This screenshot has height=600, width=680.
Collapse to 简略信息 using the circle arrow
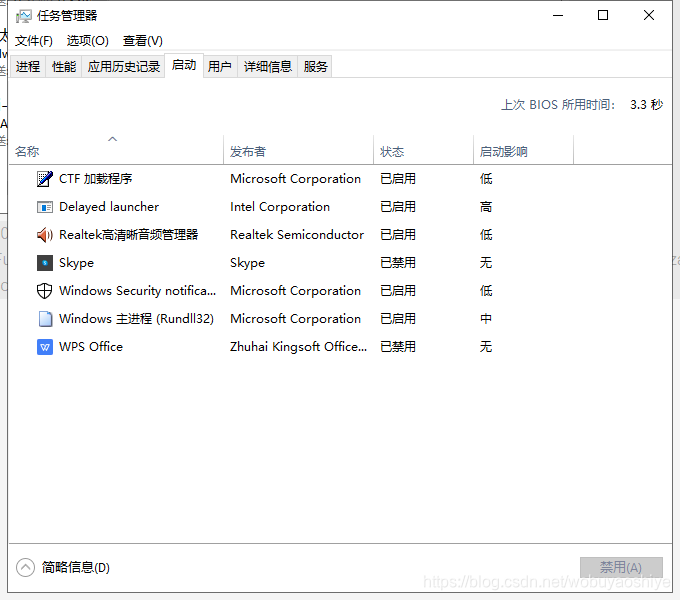click(25, 567)
